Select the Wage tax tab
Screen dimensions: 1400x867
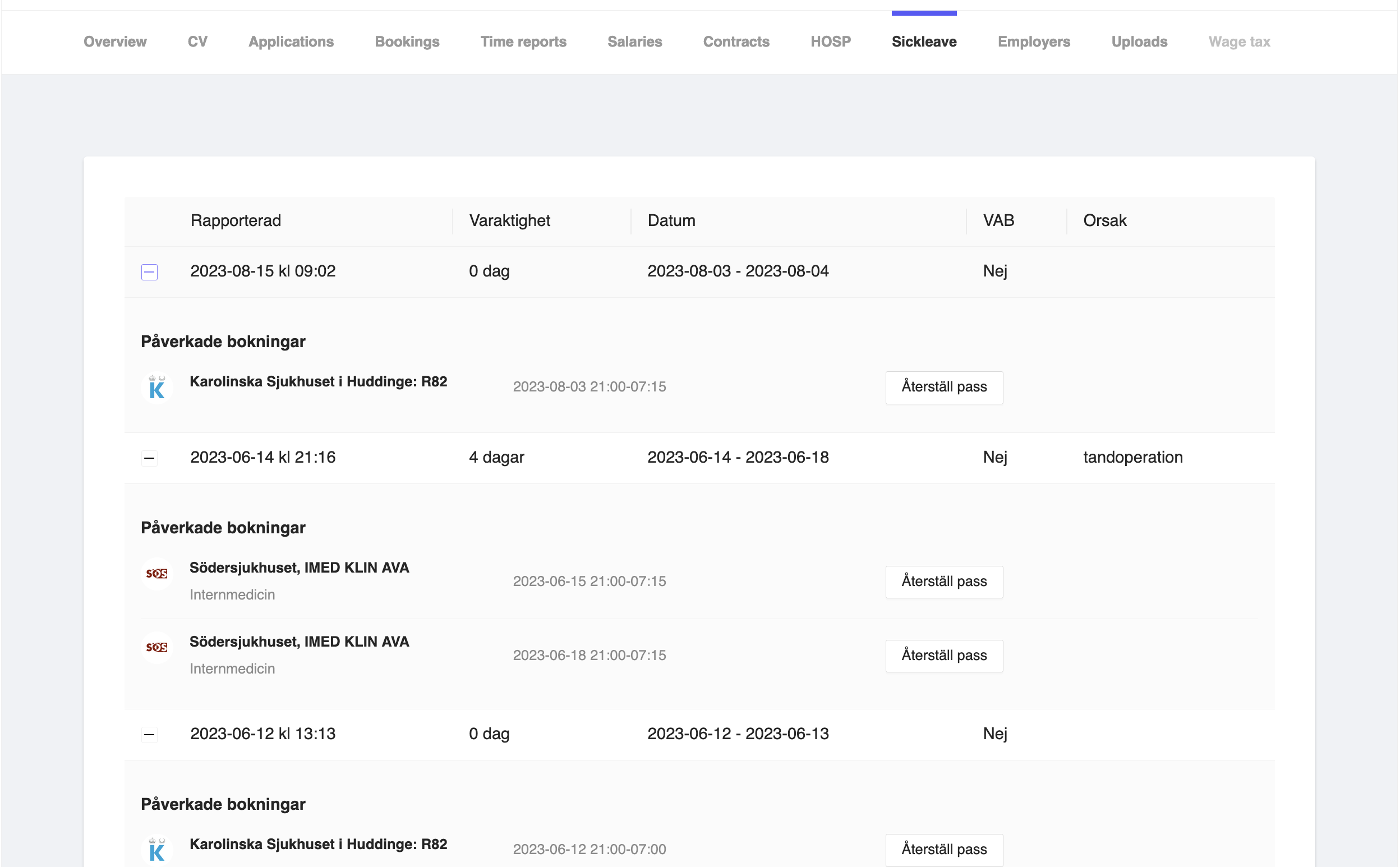tap(1239, 42)
